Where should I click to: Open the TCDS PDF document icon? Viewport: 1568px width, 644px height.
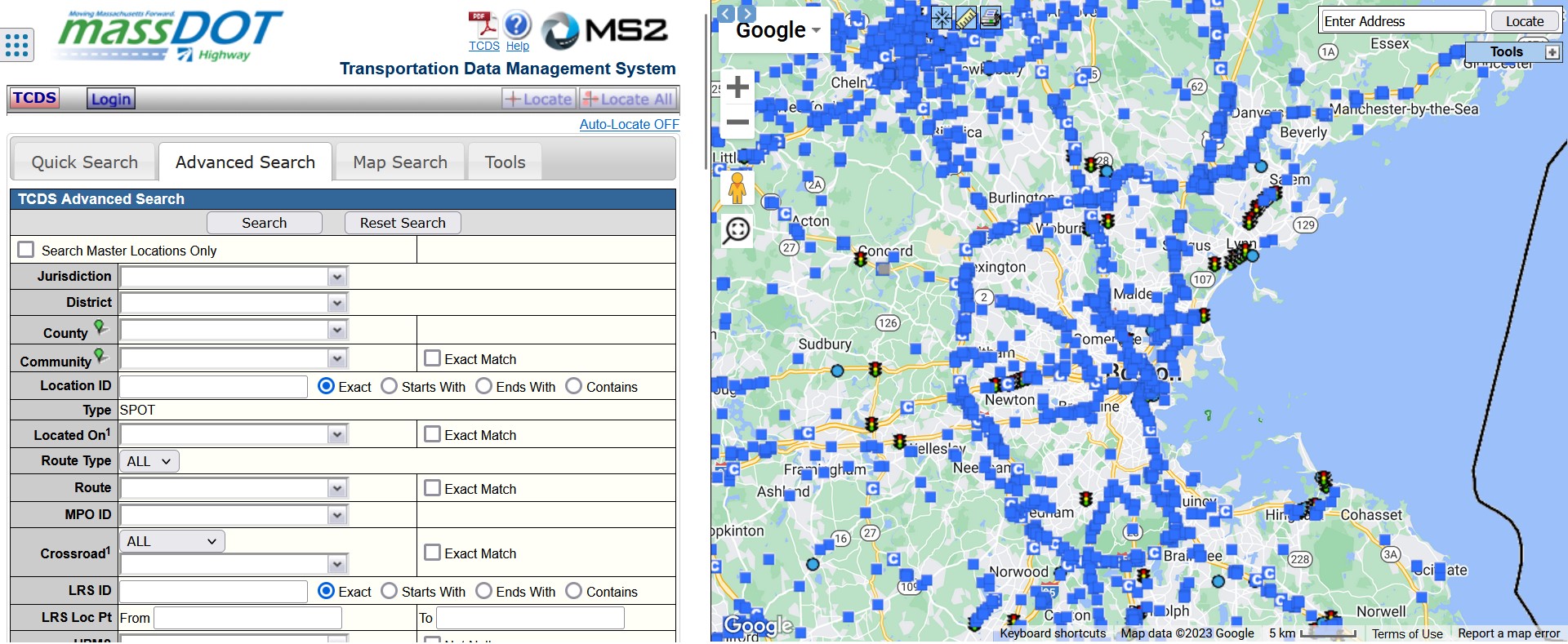483,25
